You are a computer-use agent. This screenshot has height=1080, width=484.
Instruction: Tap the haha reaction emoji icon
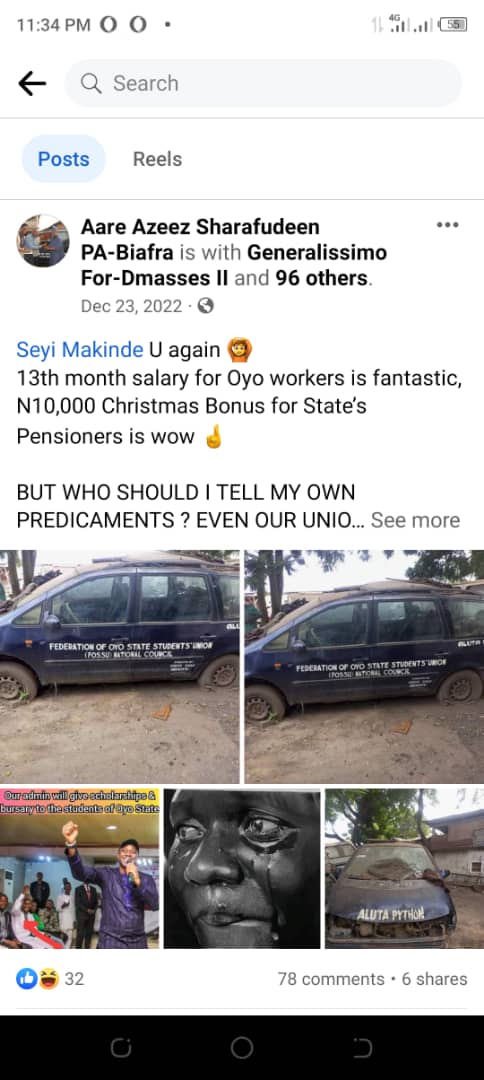(x=48, y=978)
